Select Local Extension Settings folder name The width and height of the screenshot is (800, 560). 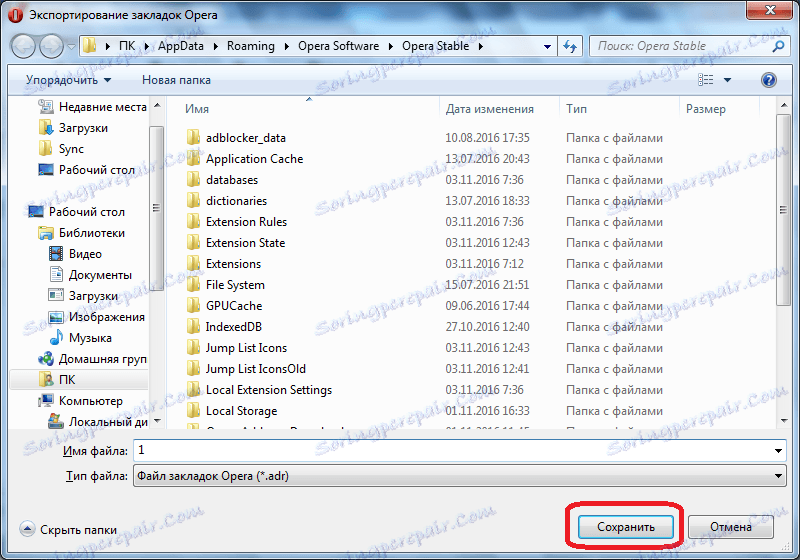(269, 390)
